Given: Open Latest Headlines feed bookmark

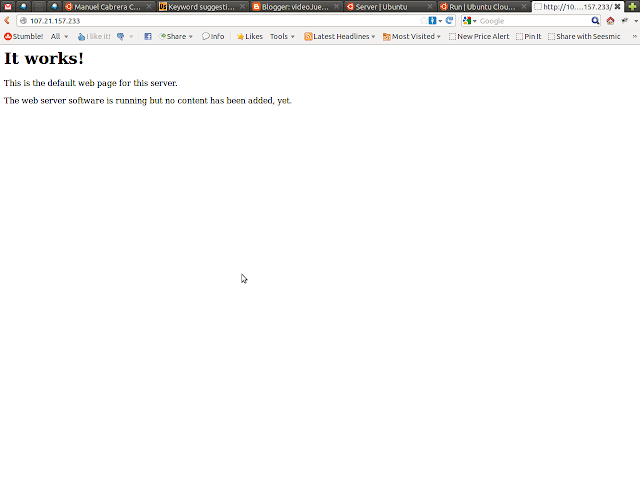Looking at the screenshot, I should [340, 36].
